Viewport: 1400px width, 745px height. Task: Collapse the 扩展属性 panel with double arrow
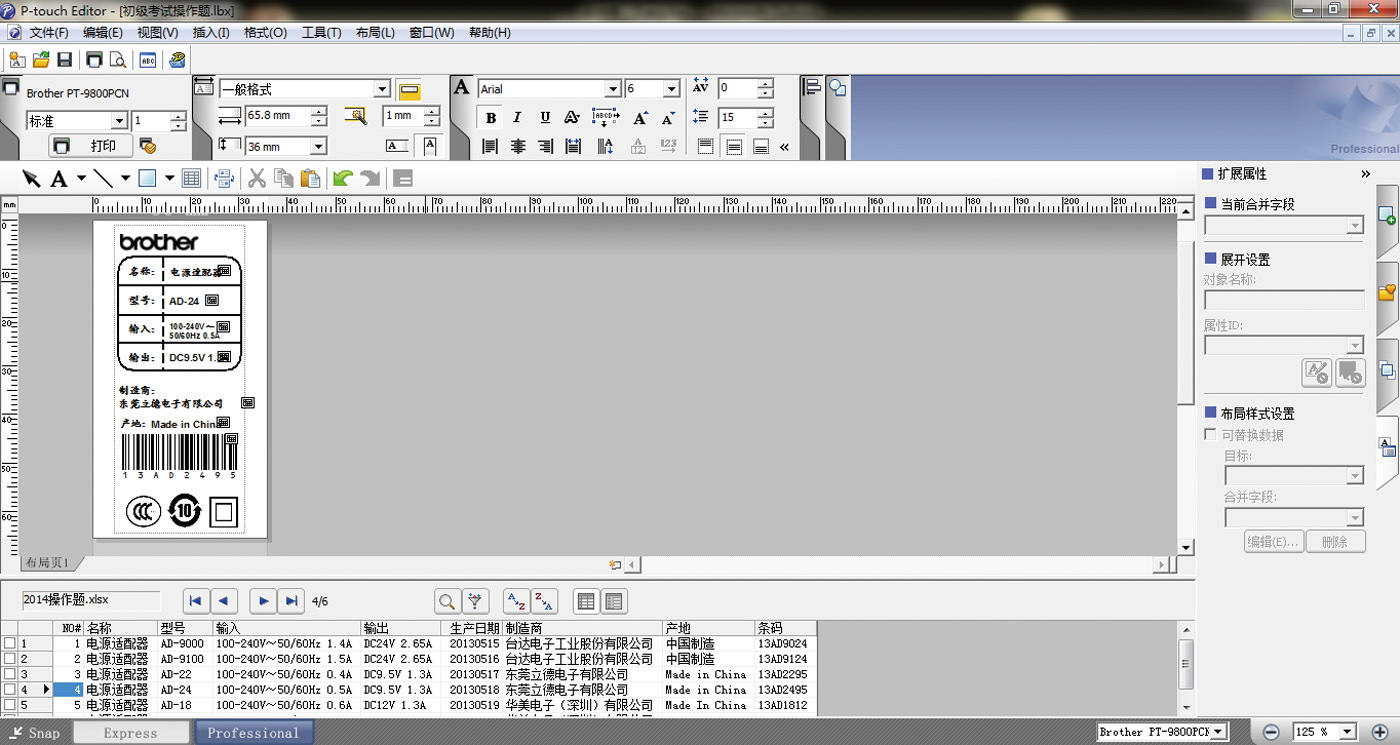1366,174
